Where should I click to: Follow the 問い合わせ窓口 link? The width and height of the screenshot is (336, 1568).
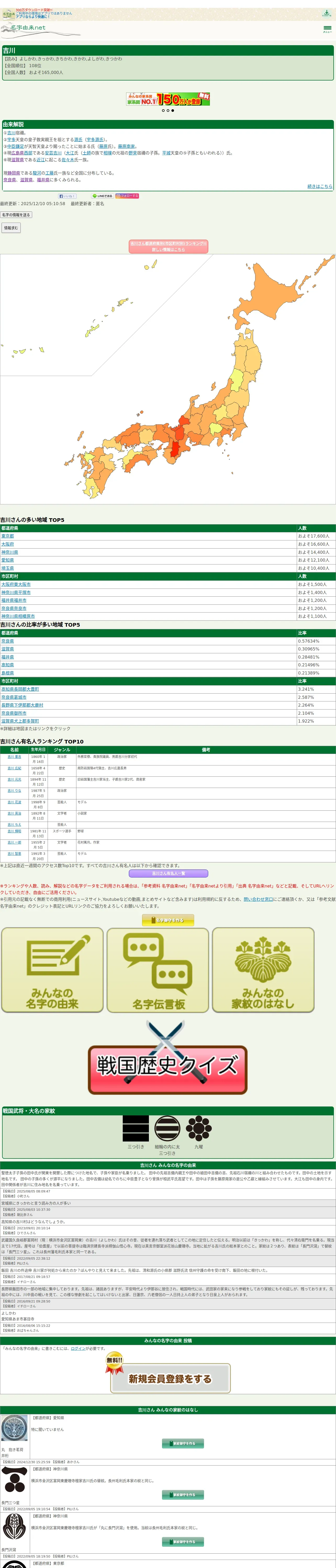[259, 898]
